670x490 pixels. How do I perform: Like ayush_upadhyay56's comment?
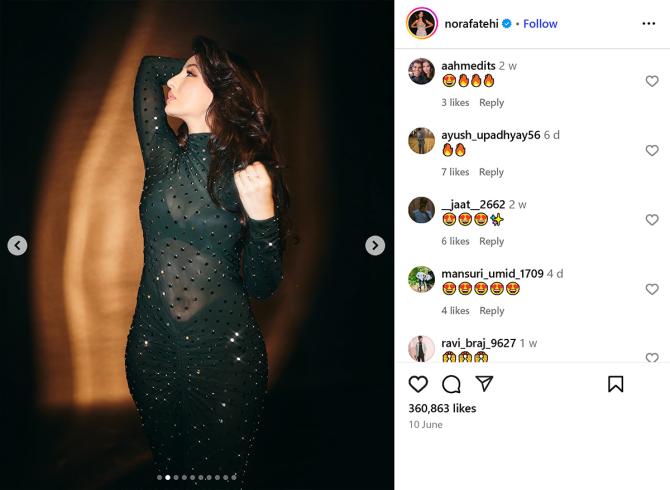click(x=652, y=151)
